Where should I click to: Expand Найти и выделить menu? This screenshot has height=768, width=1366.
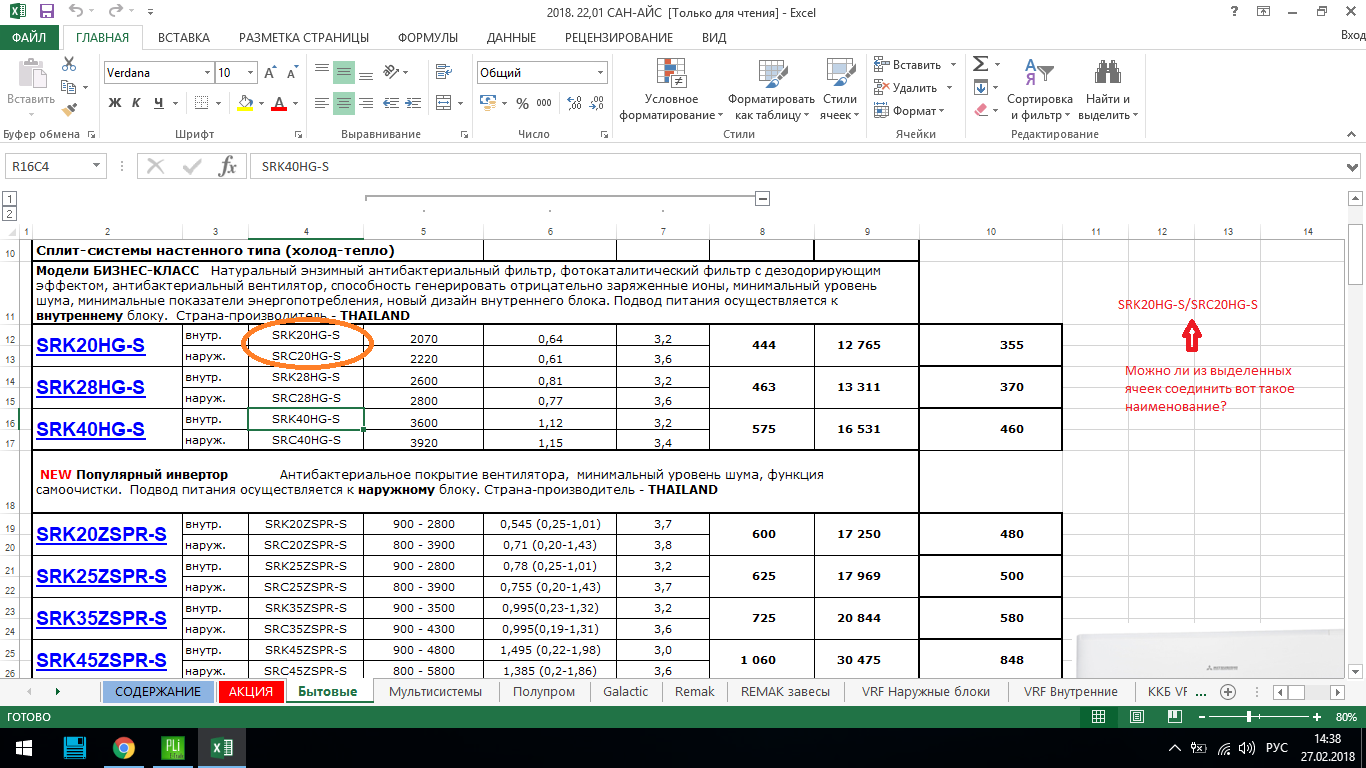click(x=1107, y=88)
